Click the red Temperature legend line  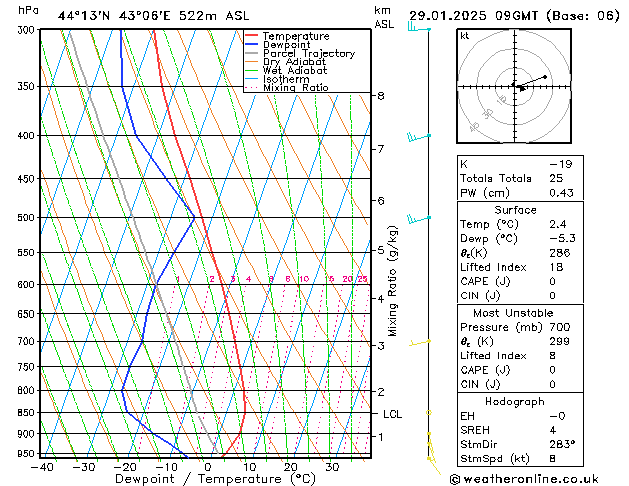(252, 36)
